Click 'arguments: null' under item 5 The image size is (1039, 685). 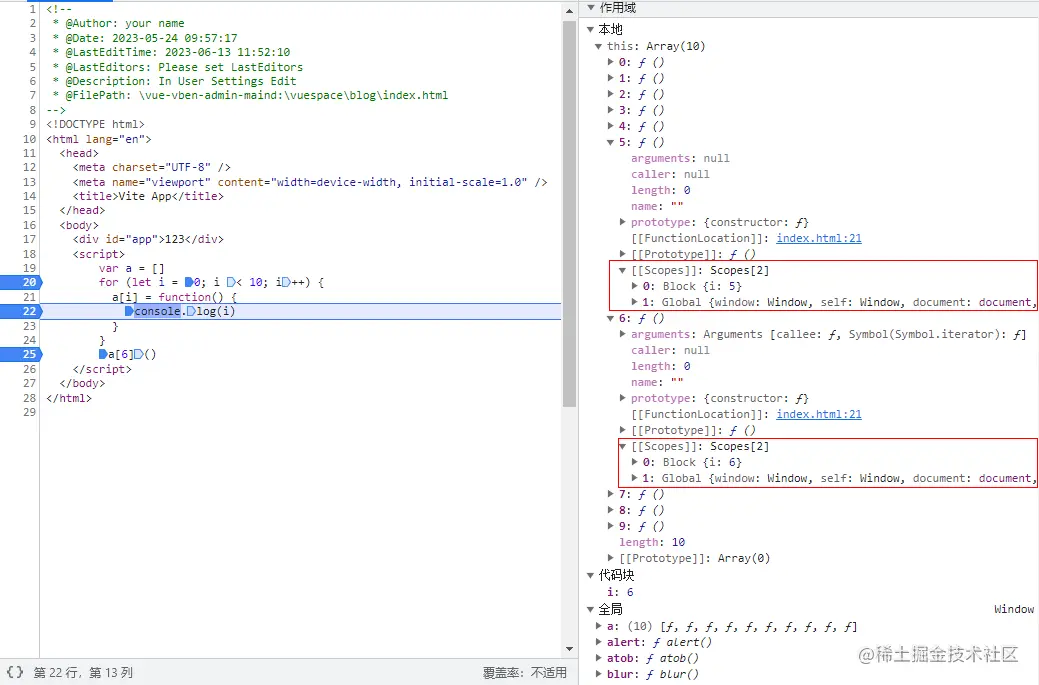(680, 158)
